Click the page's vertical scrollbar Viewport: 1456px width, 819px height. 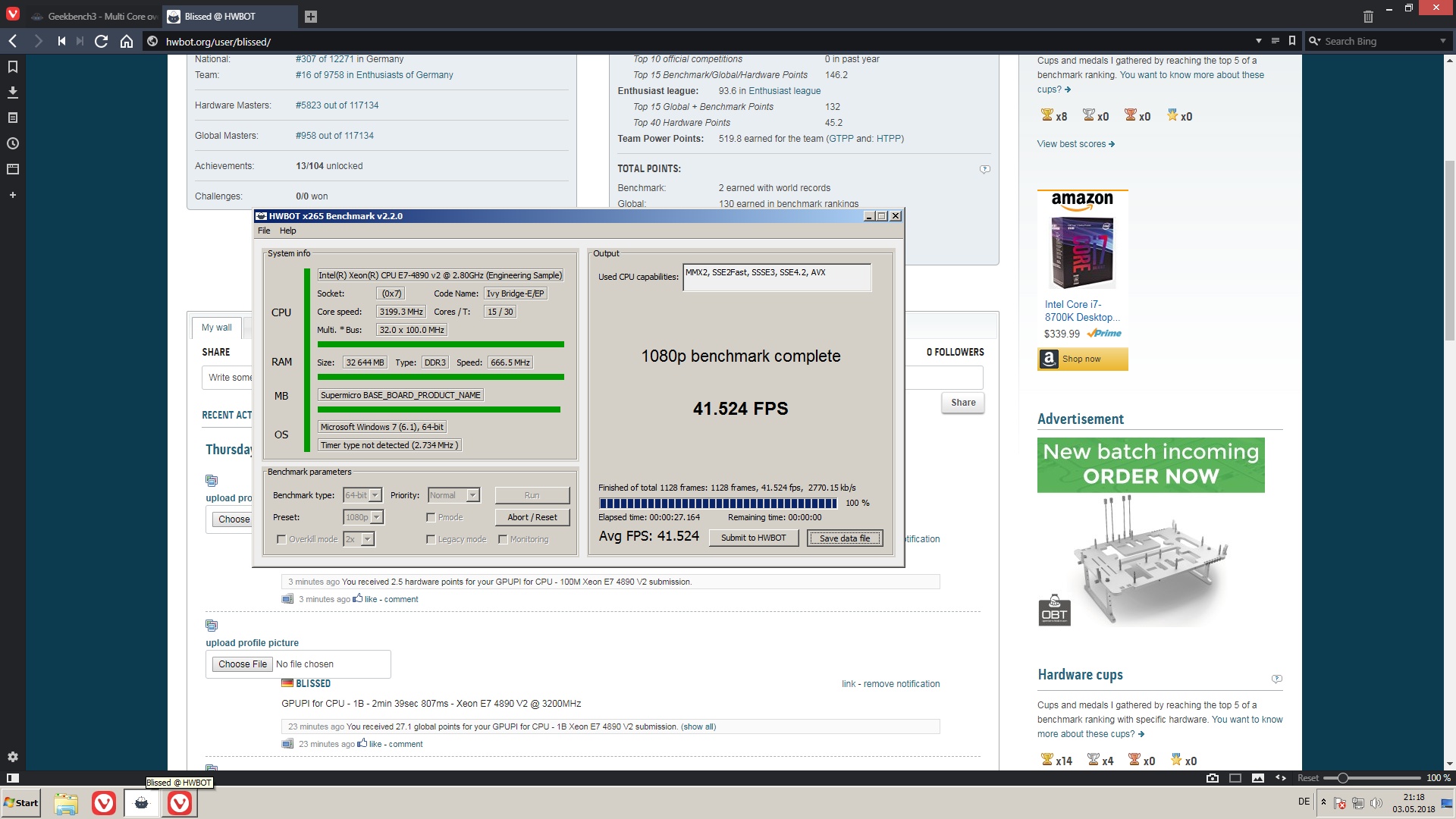(x=1449, y=251)
